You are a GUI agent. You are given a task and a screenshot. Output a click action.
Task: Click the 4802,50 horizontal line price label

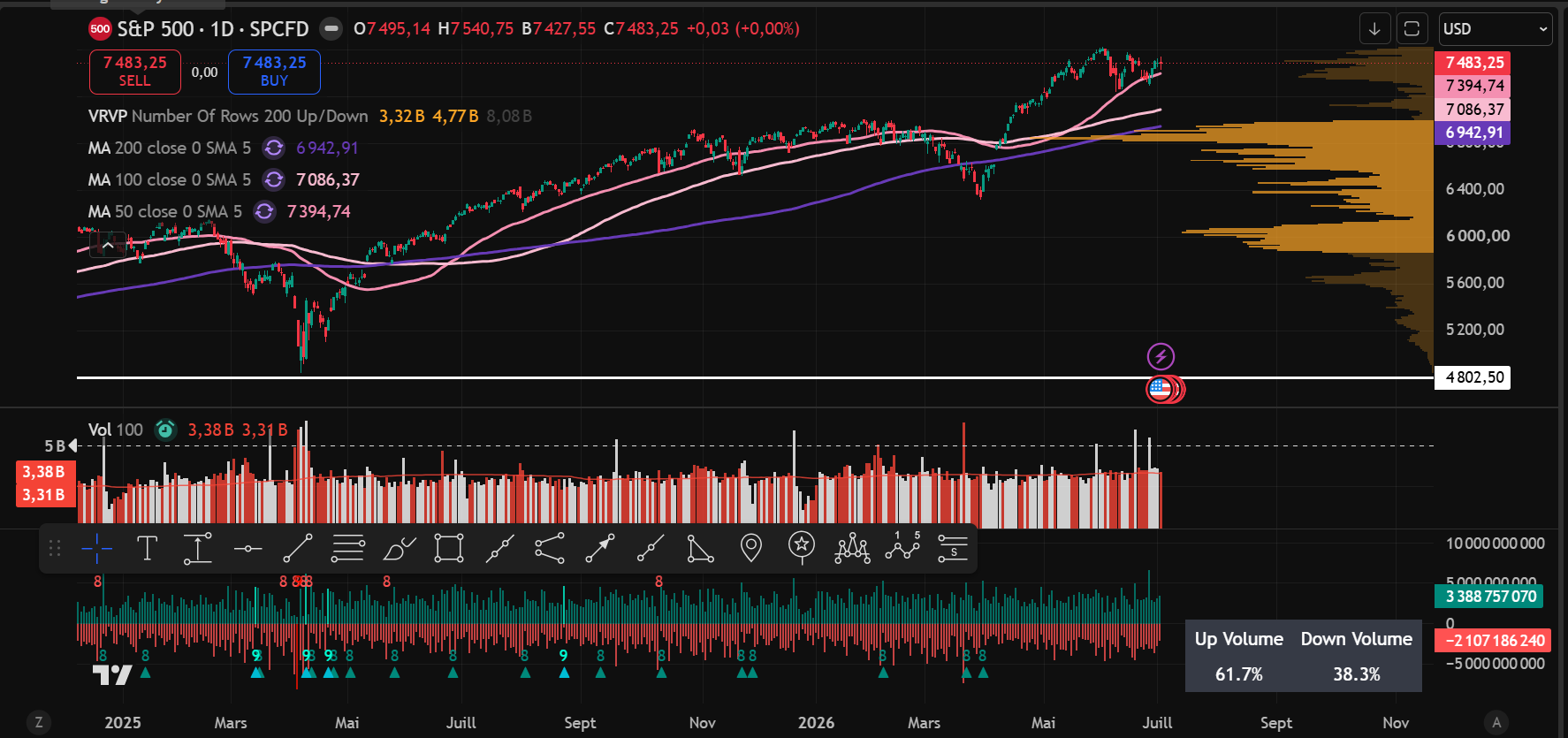point(1473,377)
